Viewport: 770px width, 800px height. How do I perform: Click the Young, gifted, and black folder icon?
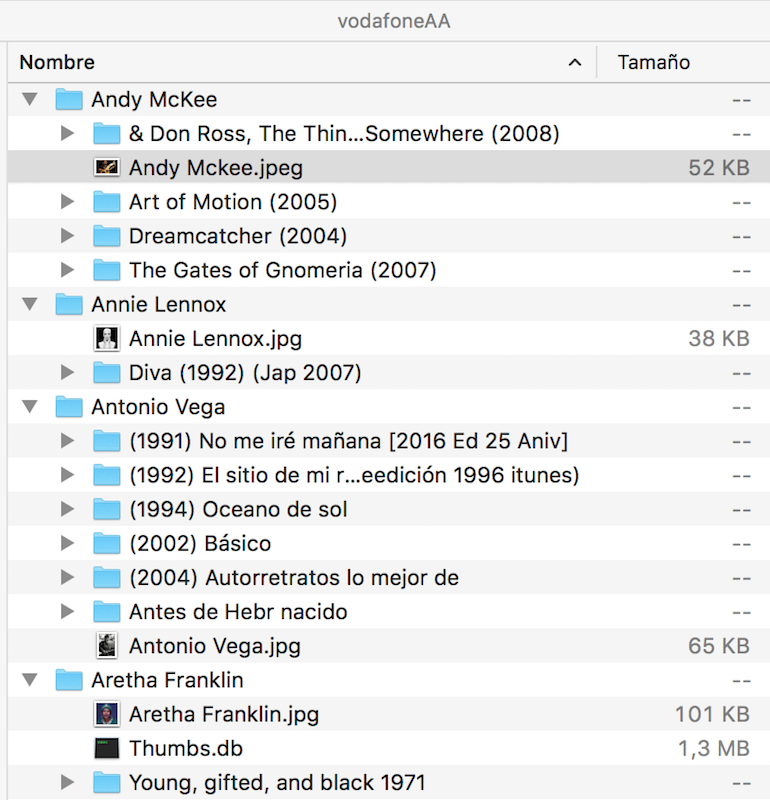point(107,782)
